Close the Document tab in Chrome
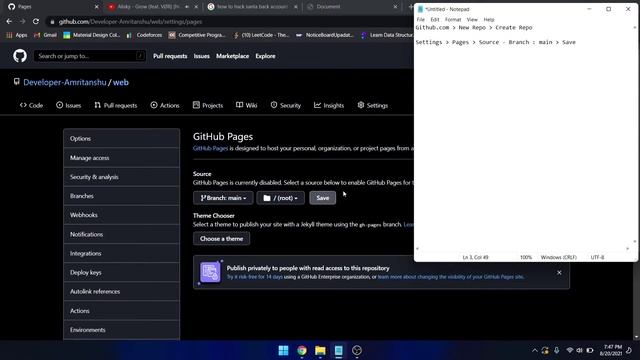The height and width of the screenshot is (360, 640). 395,7
